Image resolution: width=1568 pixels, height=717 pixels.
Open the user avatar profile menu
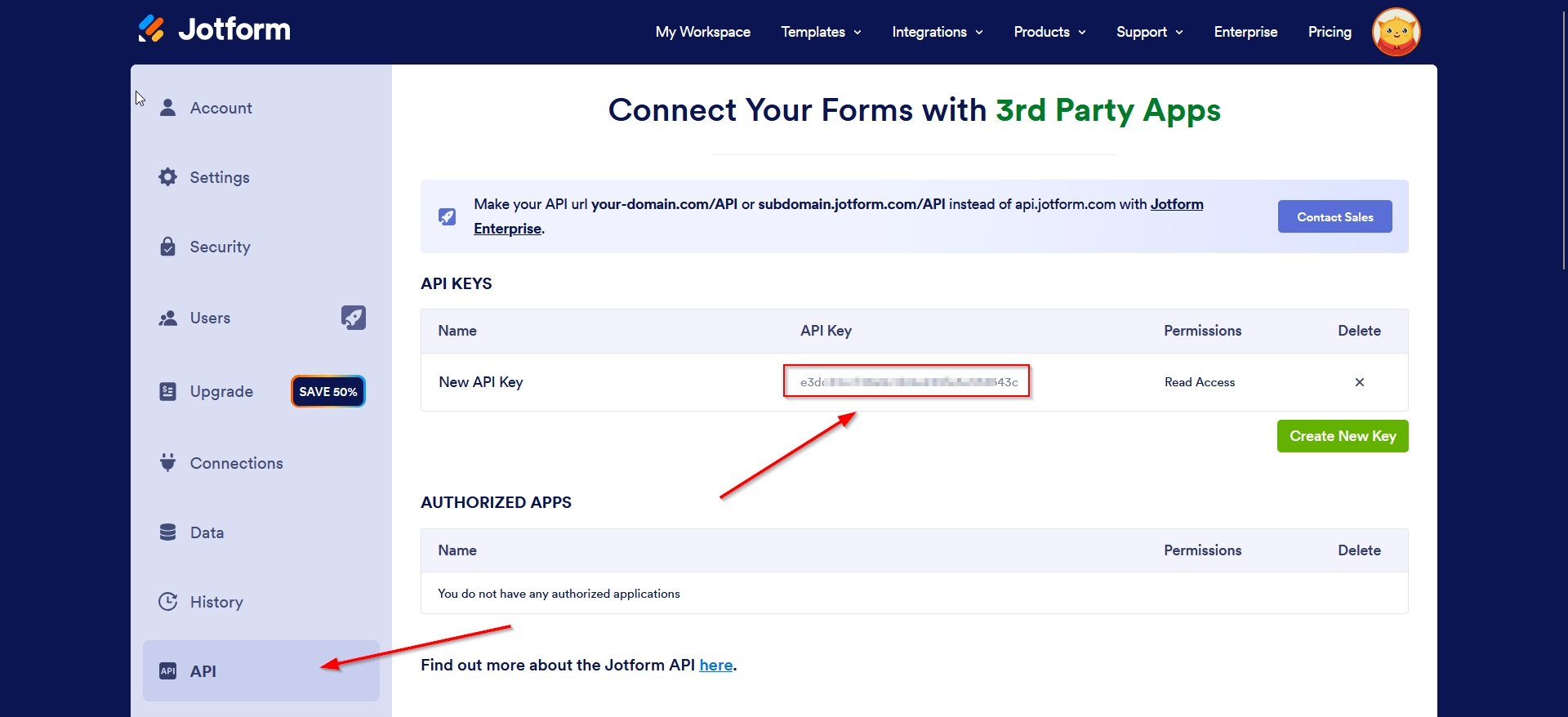(x=1396, y=32)
